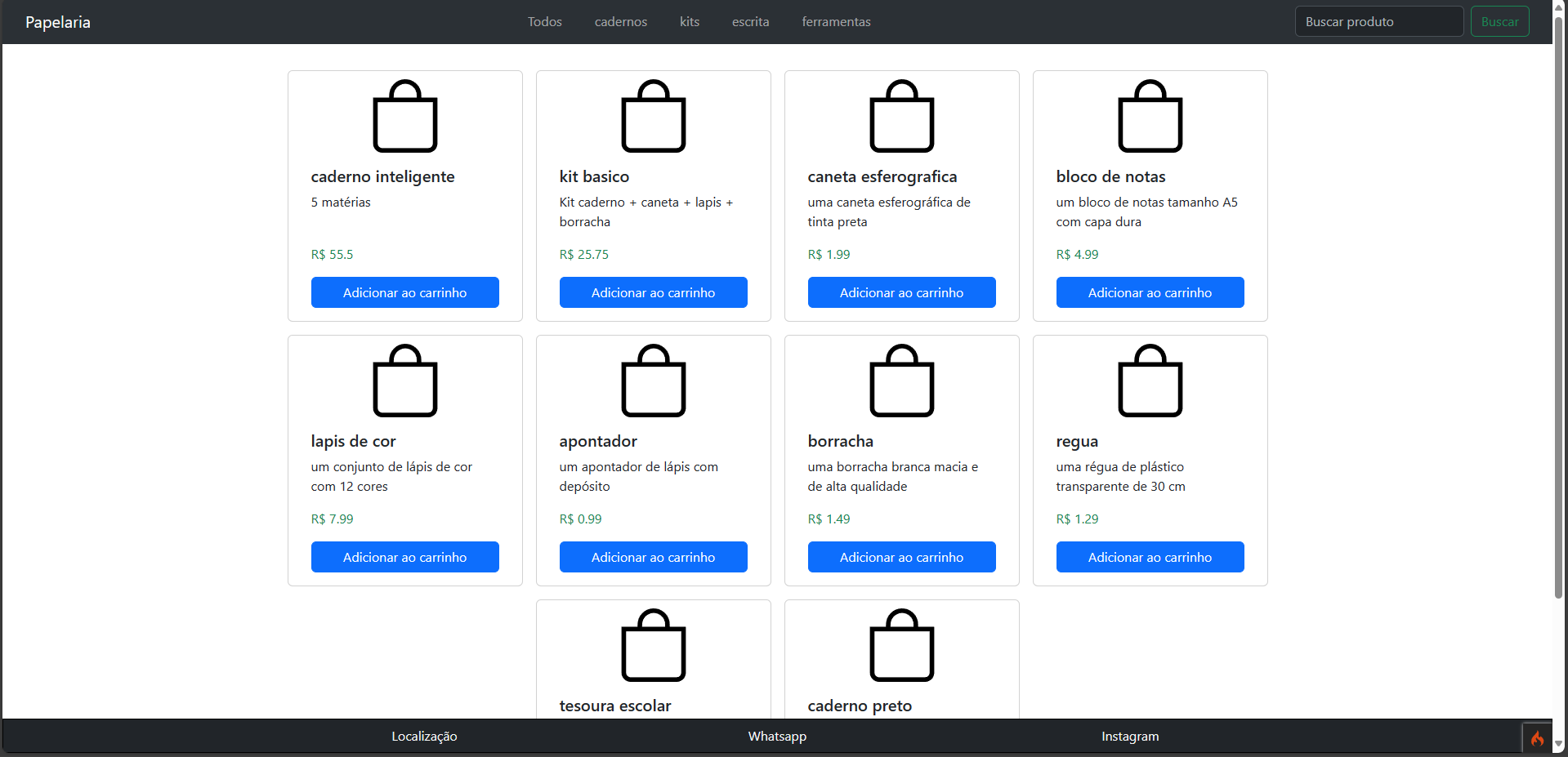Add caderno inteligente to the cart
This screenshot has height=757, width=1568.
click(404, 292)
